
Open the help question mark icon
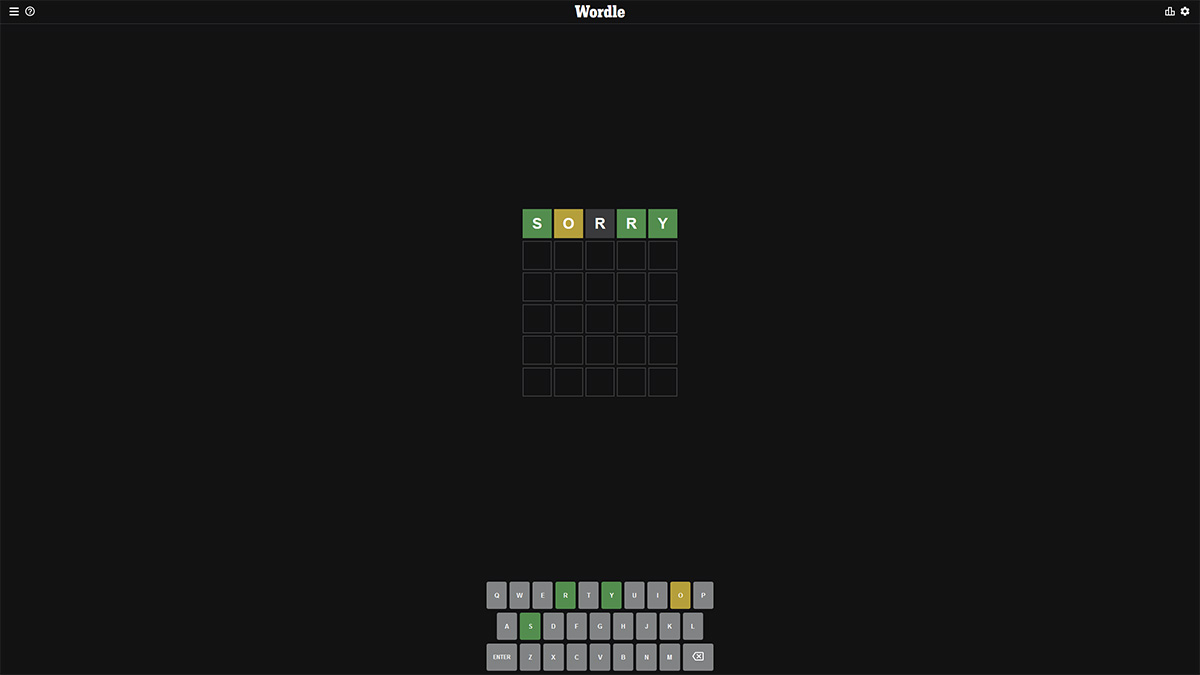(30, 12)
